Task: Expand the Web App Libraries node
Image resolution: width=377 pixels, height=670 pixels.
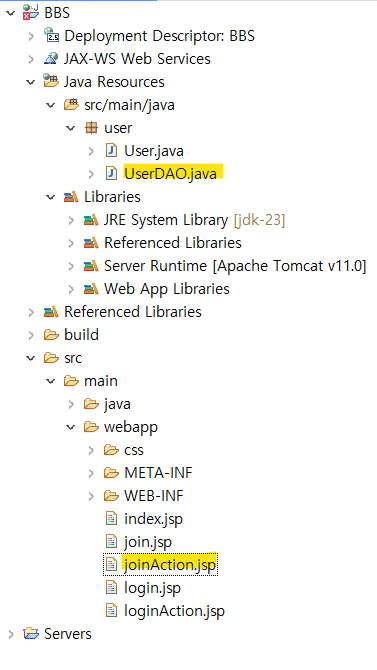Action: pyautogui.click(x=71, y=289)
